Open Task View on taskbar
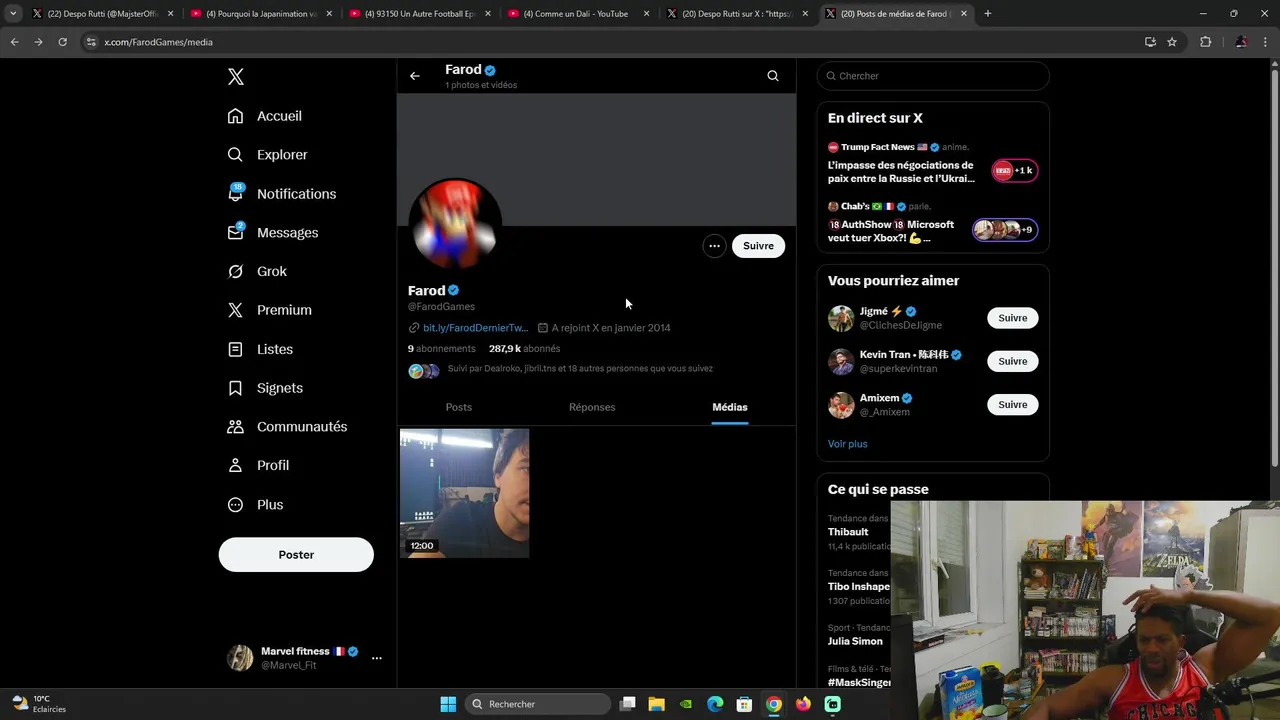Image resolution: width=1280 pixels, height=720 pixels. (x=627, y=704)
